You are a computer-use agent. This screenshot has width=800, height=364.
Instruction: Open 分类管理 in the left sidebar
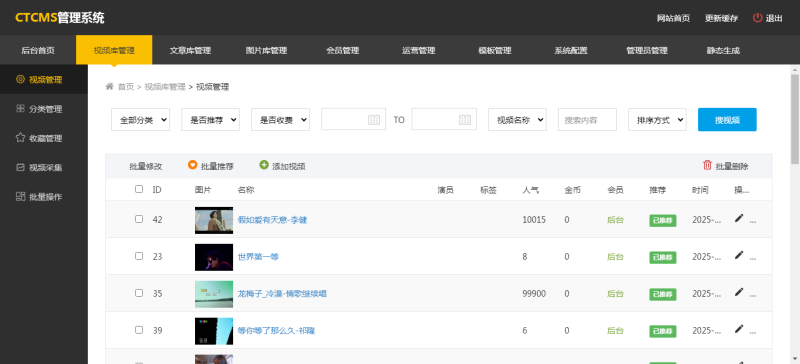[x=44, y=109]
